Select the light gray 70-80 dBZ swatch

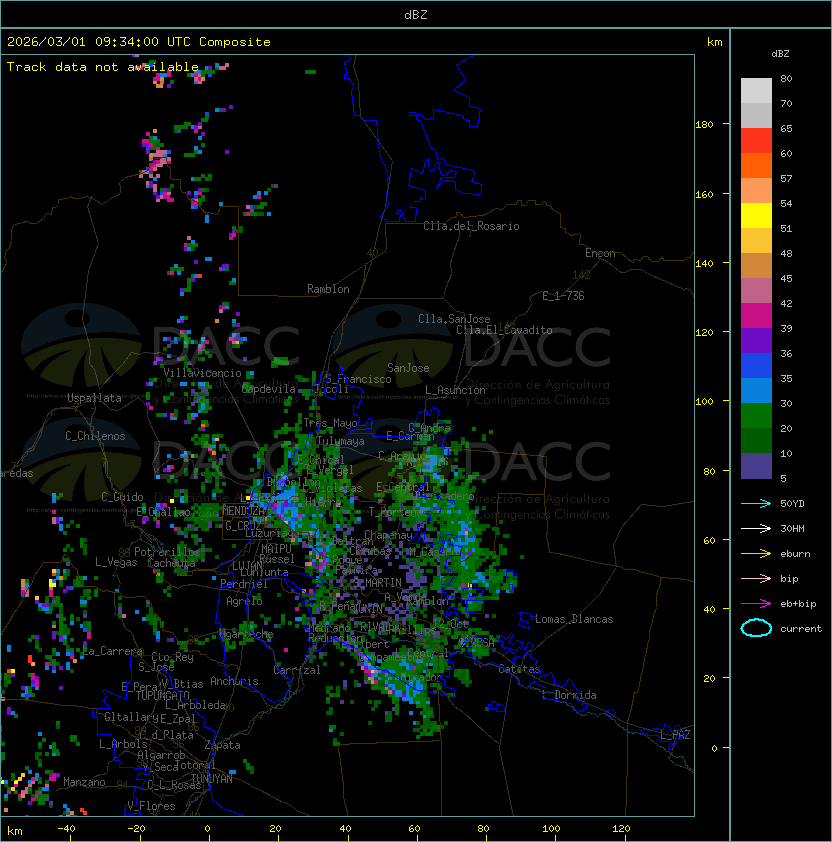pos(756,91)
